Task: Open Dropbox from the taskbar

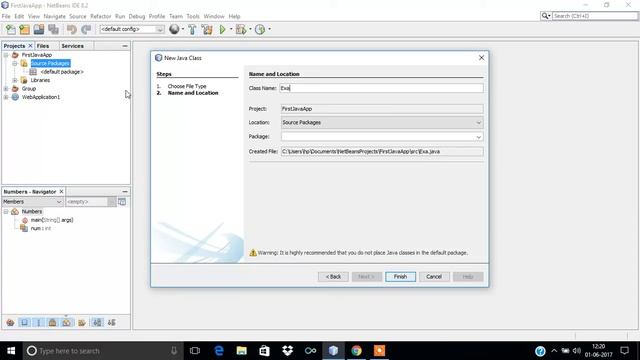Action: tap(288, 351)
